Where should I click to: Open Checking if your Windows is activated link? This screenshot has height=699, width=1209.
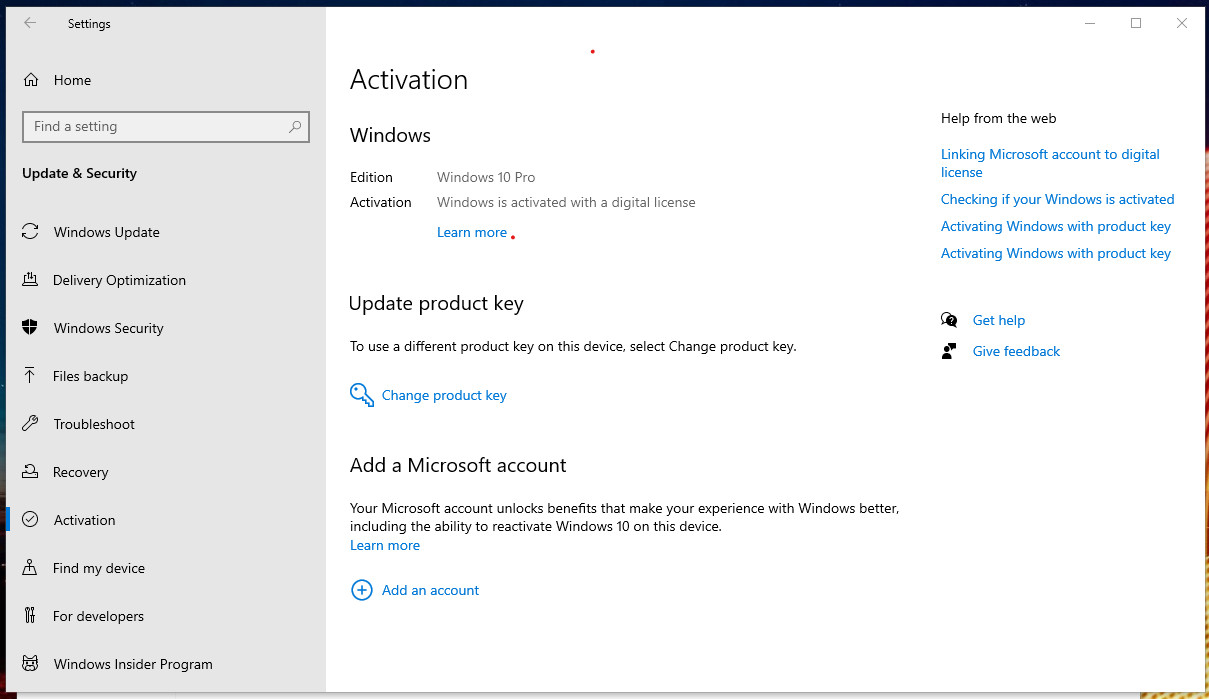click(1058, 199)
